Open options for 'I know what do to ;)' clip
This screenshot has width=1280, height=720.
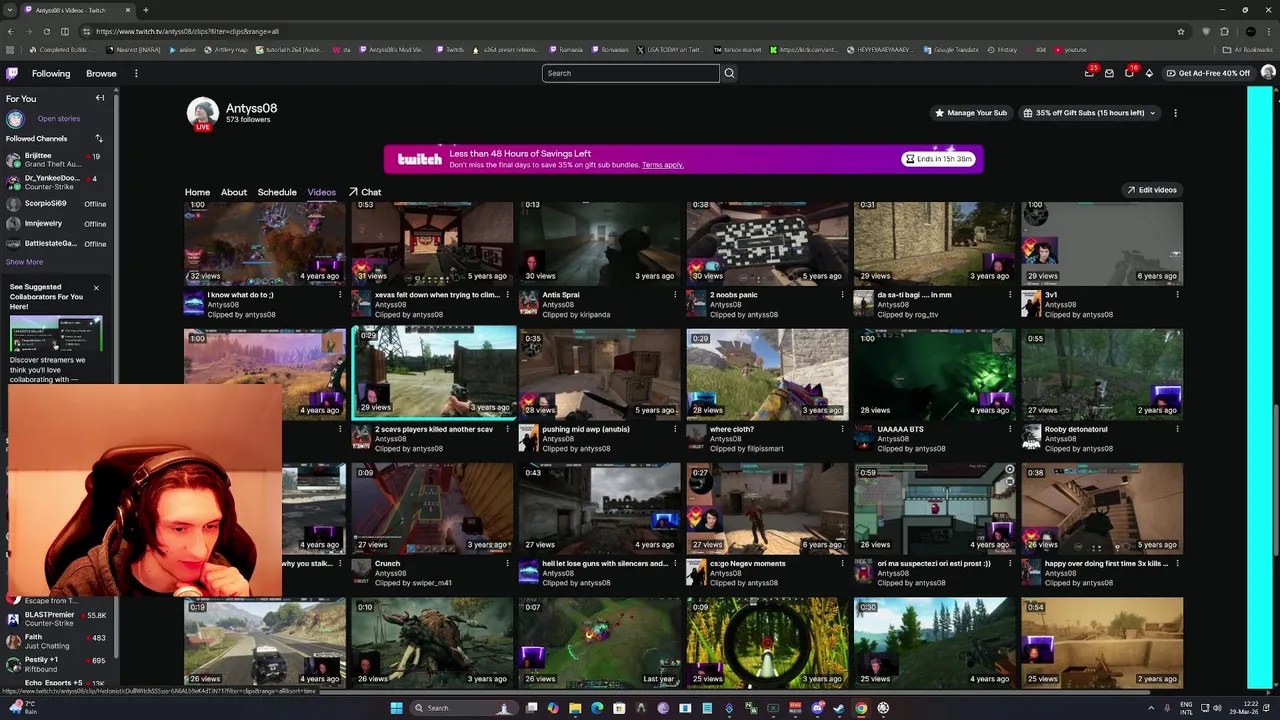point(340,295)
